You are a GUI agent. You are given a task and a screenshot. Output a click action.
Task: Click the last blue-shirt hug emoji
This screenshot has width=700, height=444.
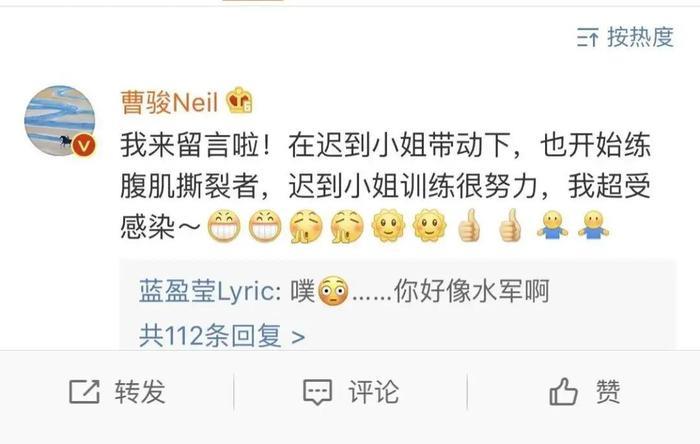click(x=593, y=225)
